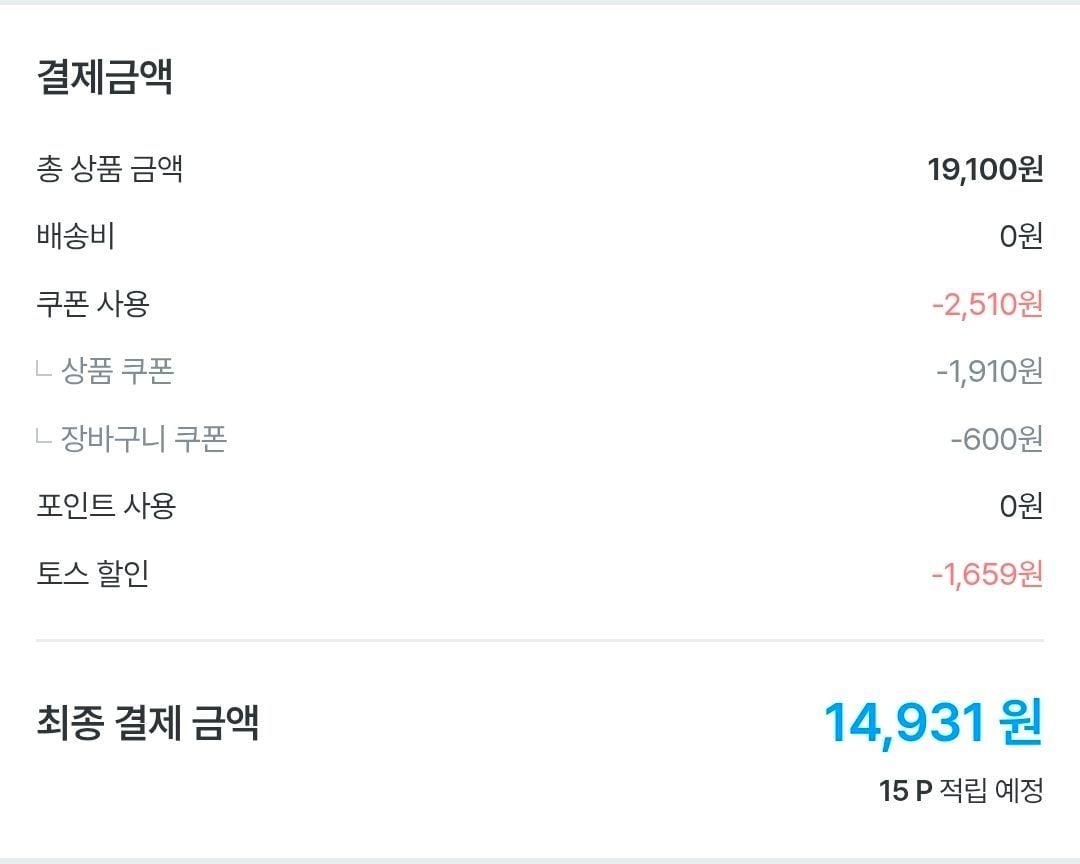Viewport: 1080px width, 864px height.
Task: Select the 장바구니 쿠폰 sub-item
Action: pos(144,438)
